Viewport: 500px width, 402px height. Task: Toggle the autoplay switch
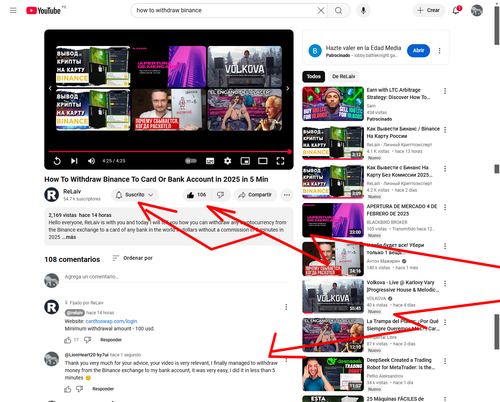pyautogui.click(x=191, y=161)
